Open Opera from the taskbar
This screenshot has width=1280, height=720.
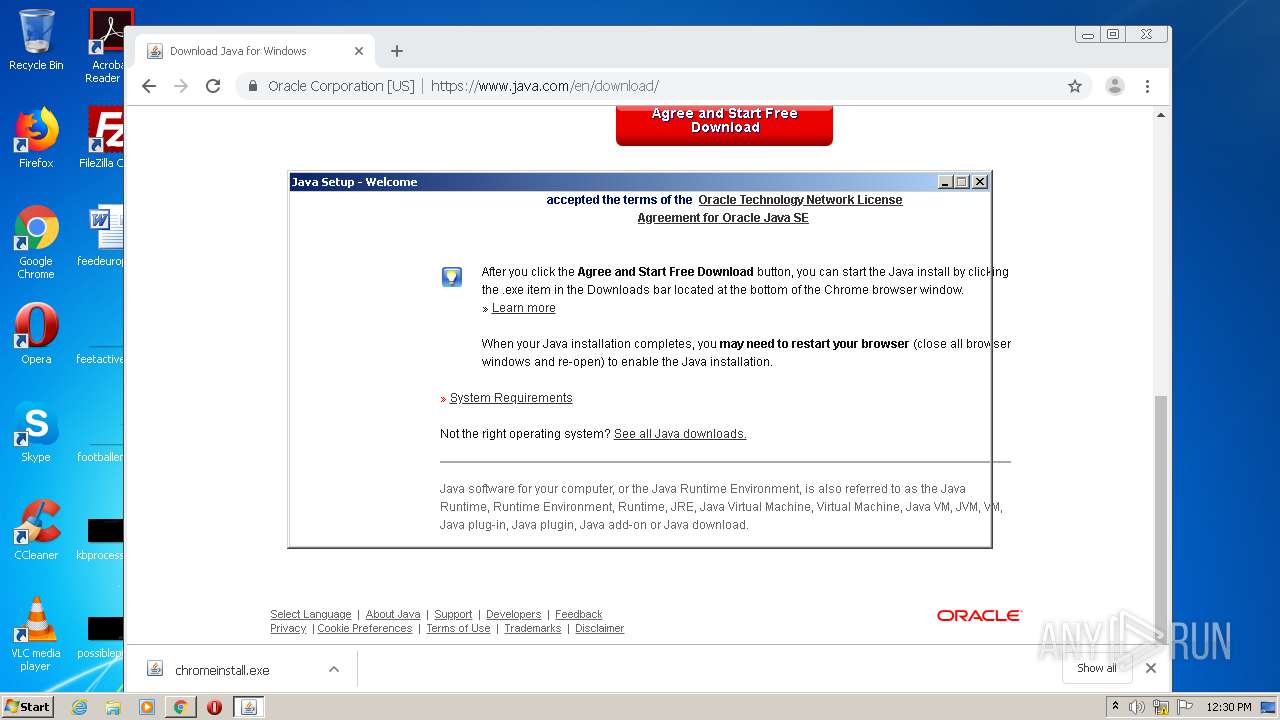pos(214,707)
